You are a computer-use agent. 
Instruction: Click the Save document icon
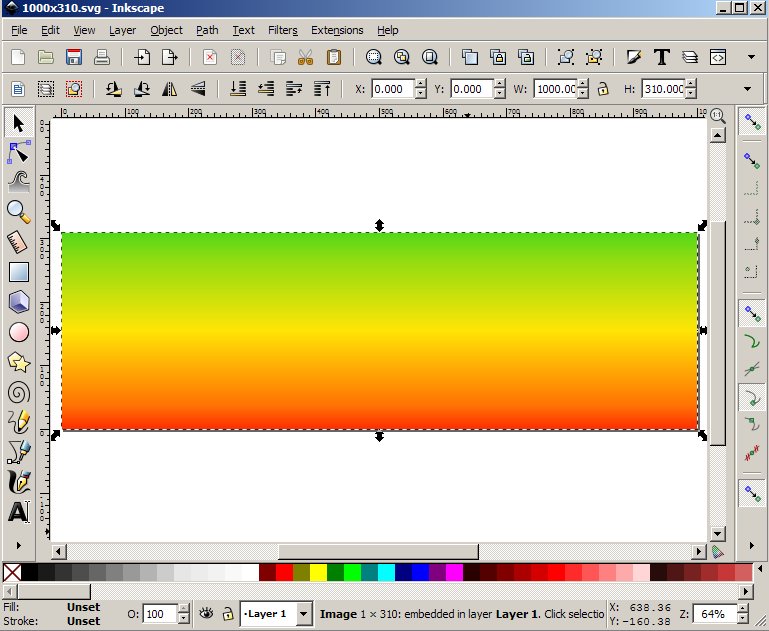pyautogui.click(x=73, y=57)
